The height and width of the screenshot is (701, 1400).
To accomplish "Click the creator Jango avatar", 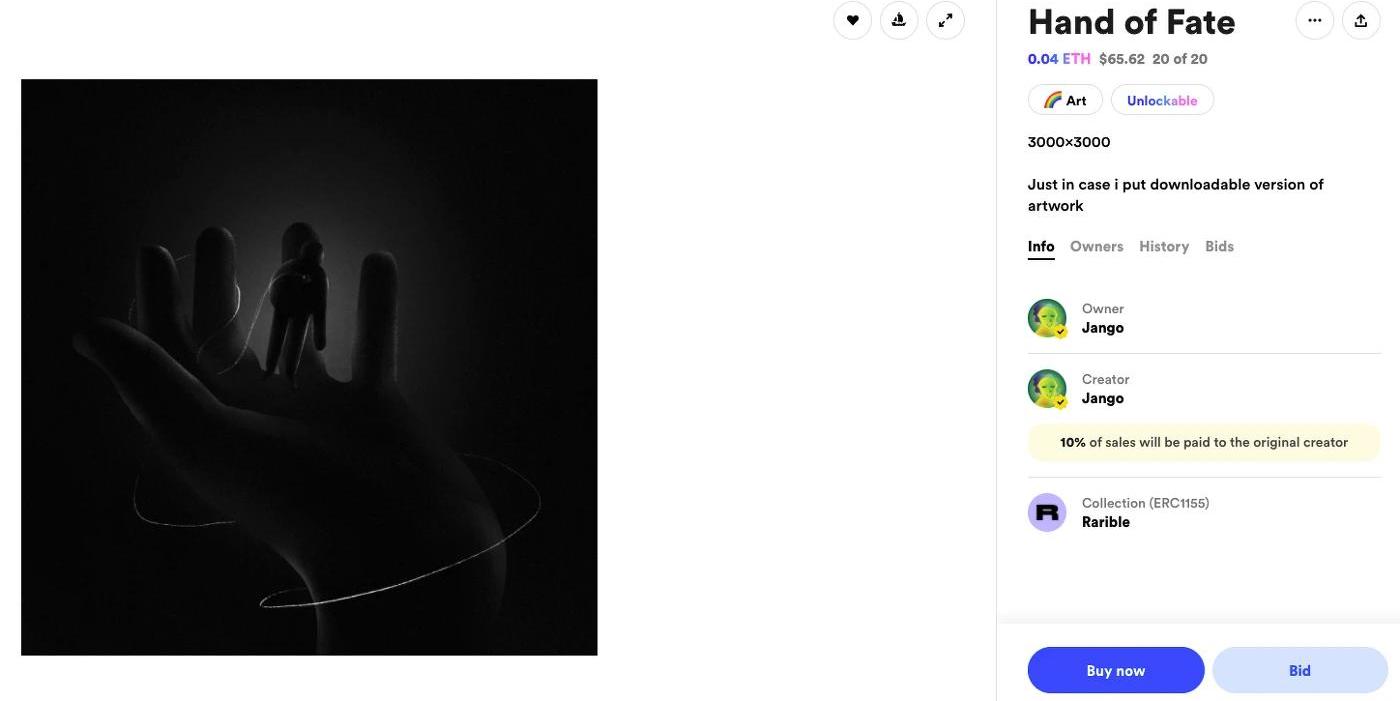I will coord(1047,389).
